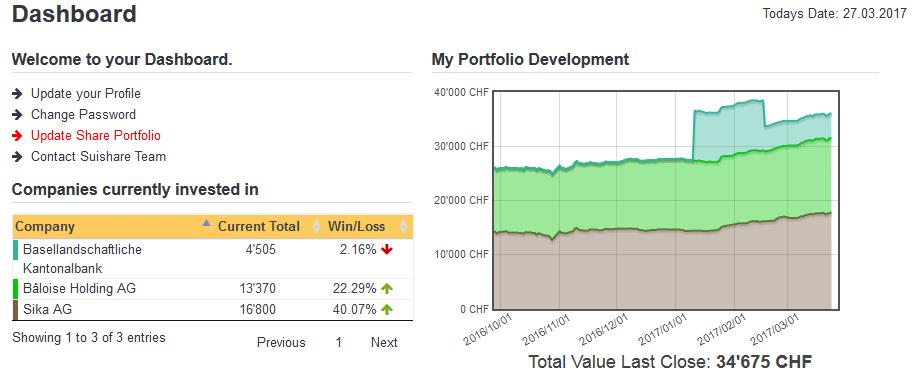Sort by Win/Loss column sort arrows
Viewport: 912px width, 375px height.
404,227
